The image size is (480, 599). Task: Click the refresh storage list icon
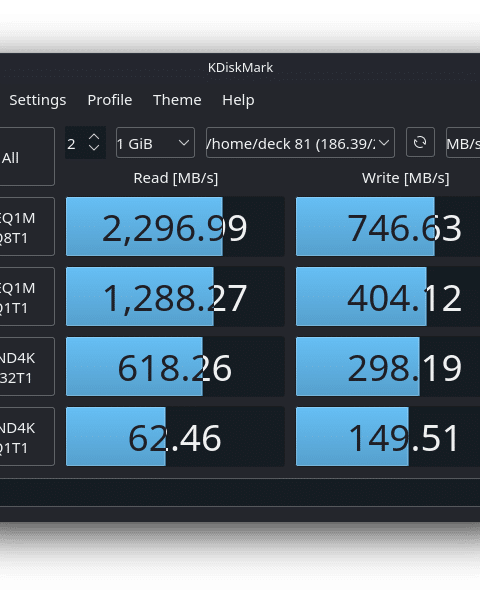point(420,142)
